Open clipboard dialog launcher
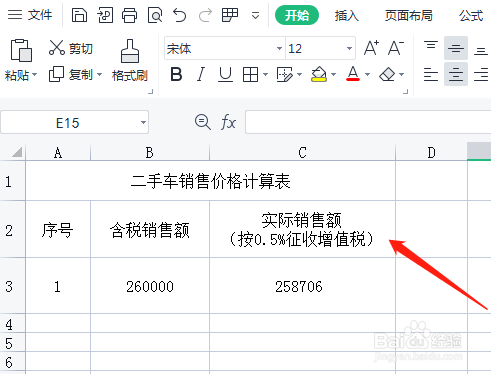 pos(151,91)
